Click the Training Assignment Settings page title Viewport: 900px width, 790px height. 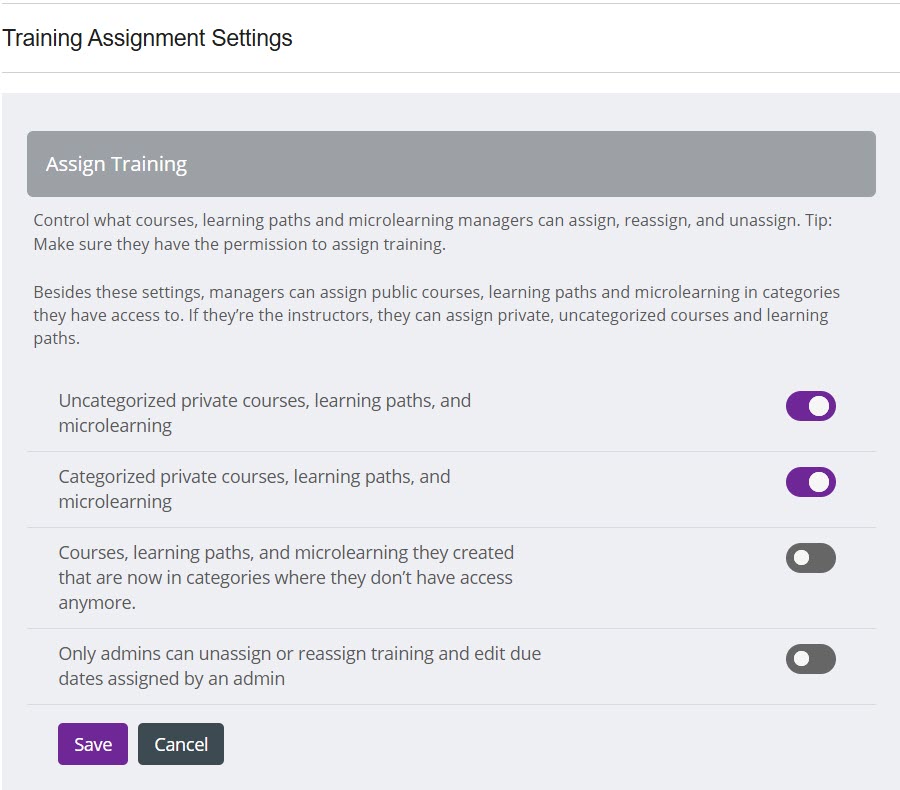point(148,38)
